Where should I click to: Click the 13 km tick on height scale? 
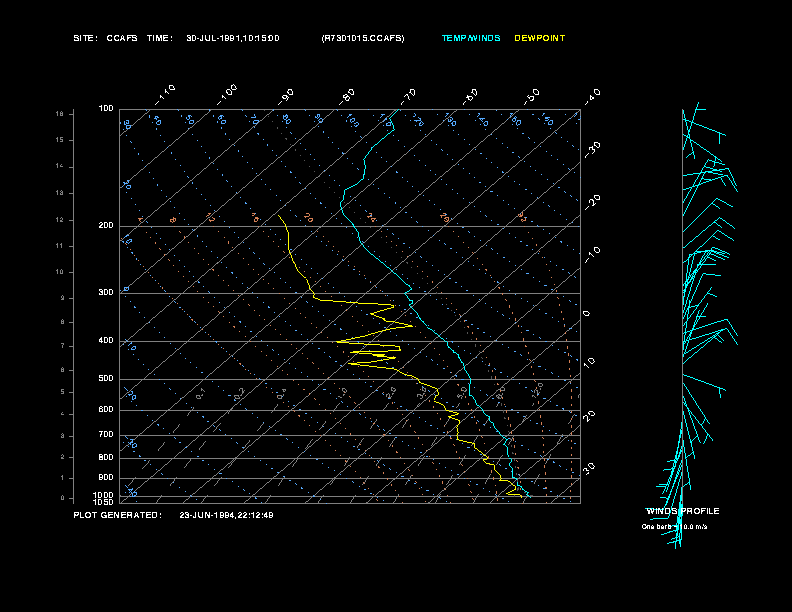[60, 193]
